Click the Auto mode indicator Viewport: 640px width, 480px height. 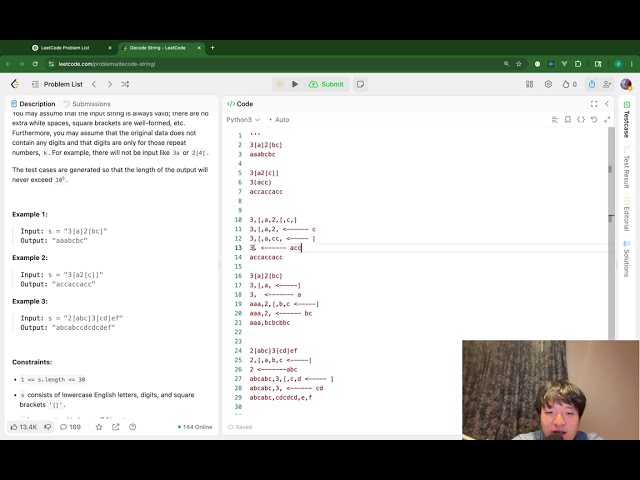(279, 120)
